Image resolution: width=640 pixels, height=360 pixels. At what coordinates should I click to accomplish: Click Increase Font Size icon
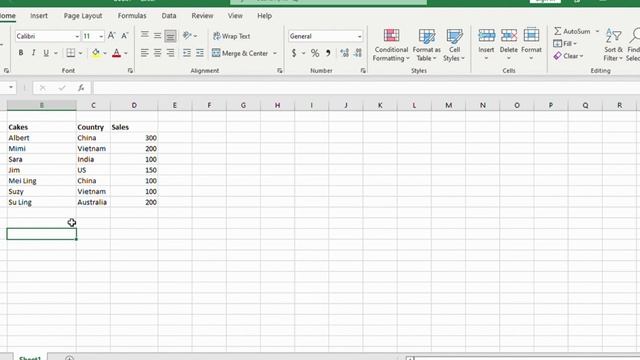(x=111, y=36)
